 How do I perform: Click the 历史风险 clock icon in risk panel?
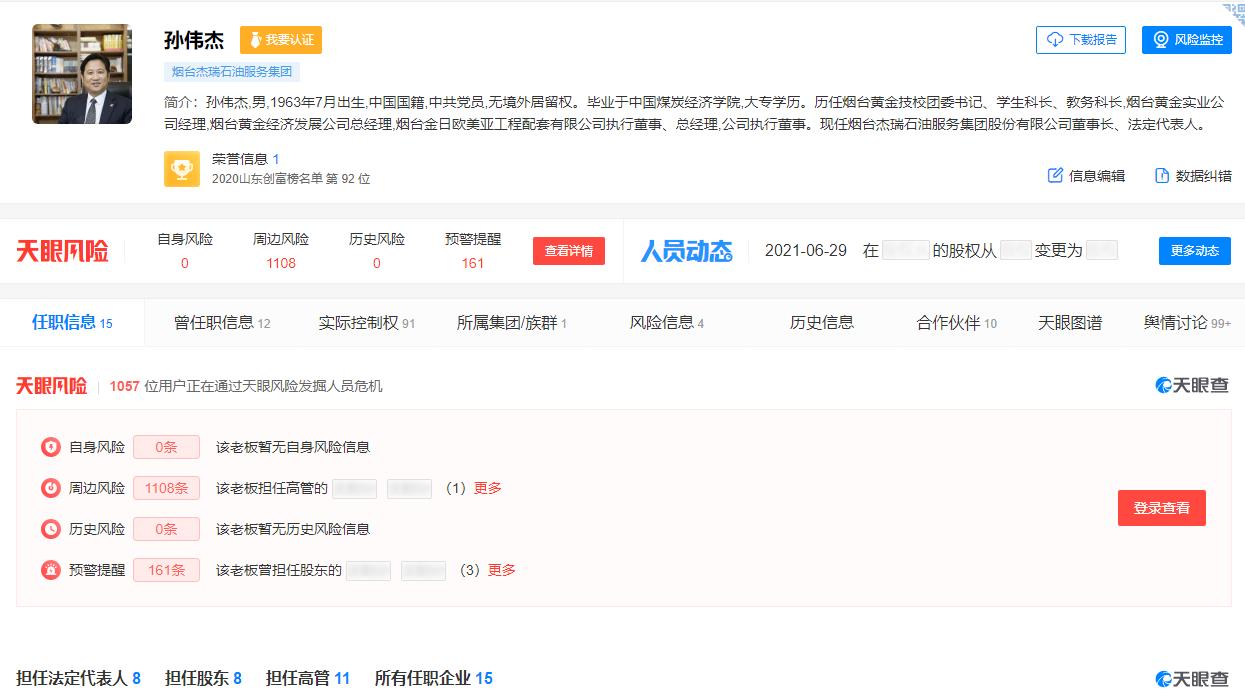point(50,529)
